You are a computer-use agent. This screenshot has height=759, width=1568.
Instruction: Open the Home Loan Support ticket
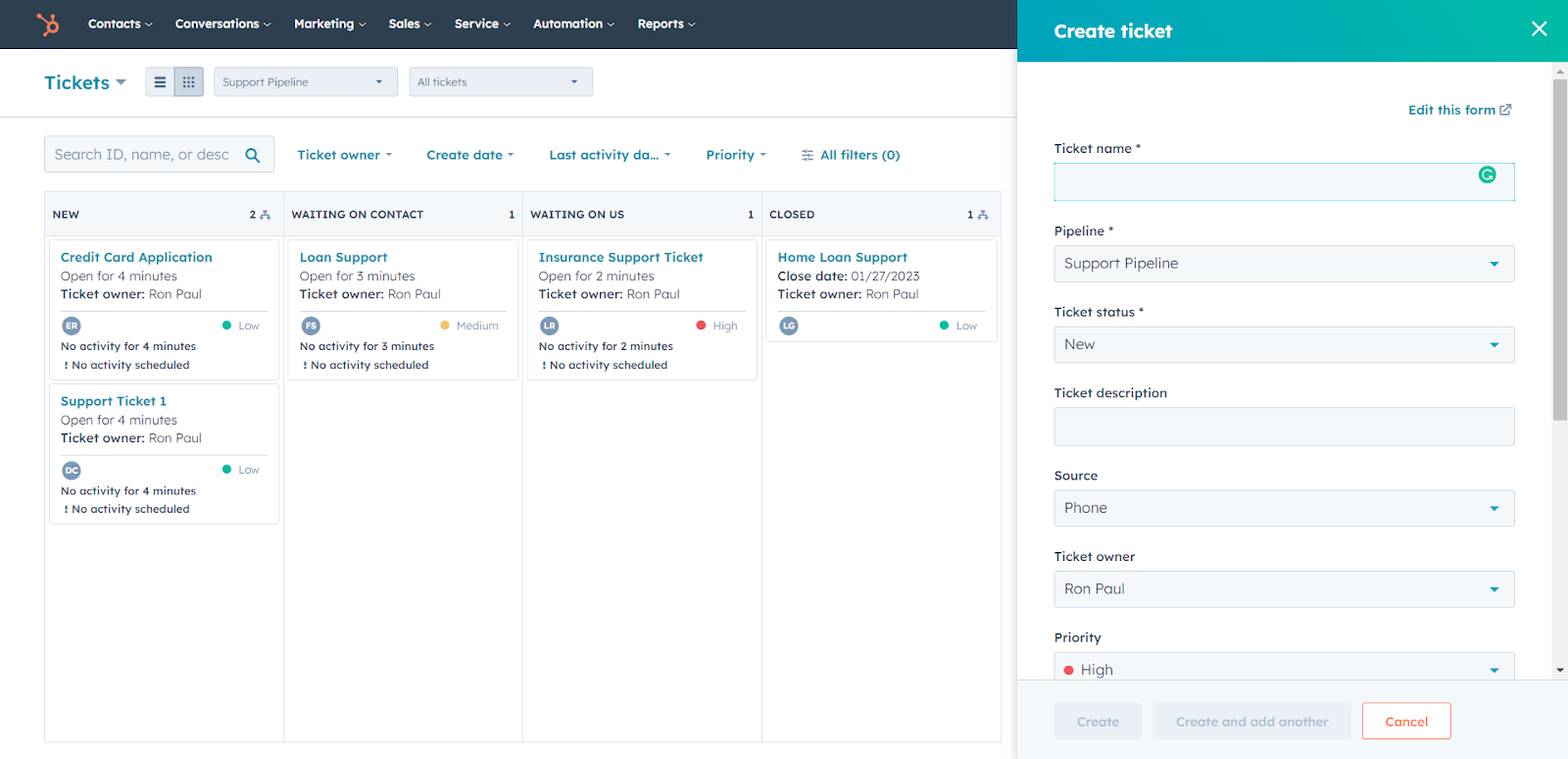click(843, 257)
